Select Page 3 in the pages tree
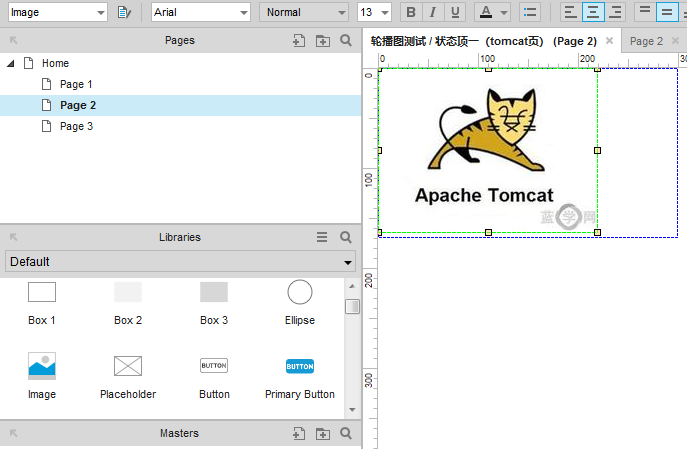Viewport: 687px width, 449px height. [x=76, y=126]
